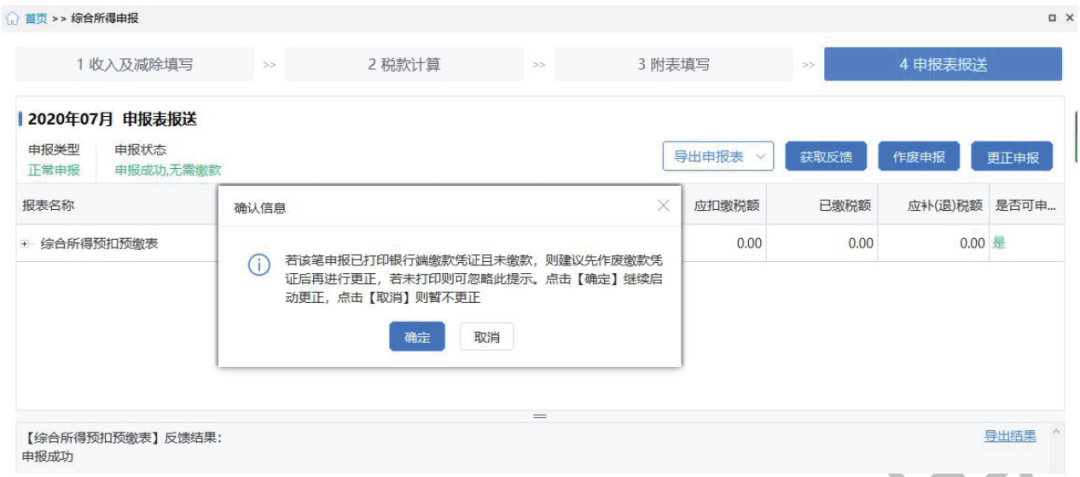Click the home icon in breadcrumb
The height and width of the screenshot is (477, 1080).
click(13, 18)
